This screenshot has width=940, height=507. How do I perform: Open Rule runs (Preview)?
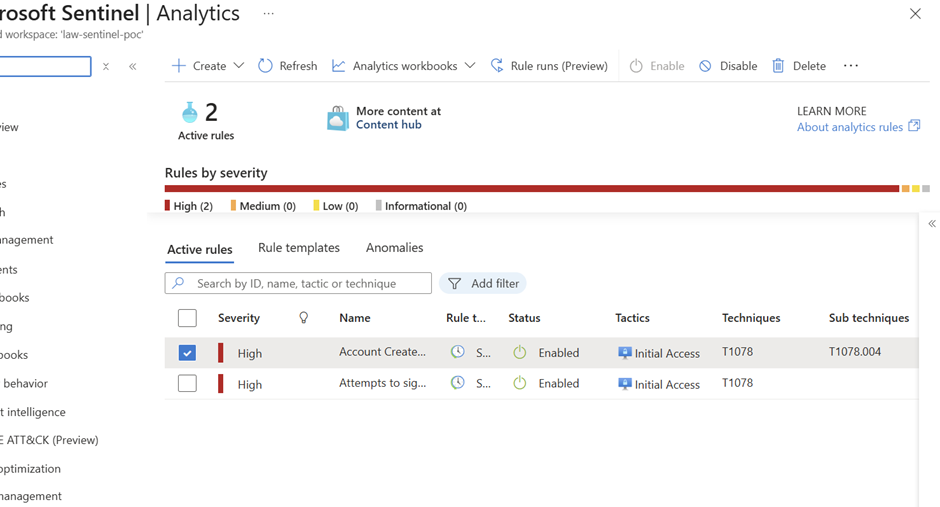tap(549, 66)
